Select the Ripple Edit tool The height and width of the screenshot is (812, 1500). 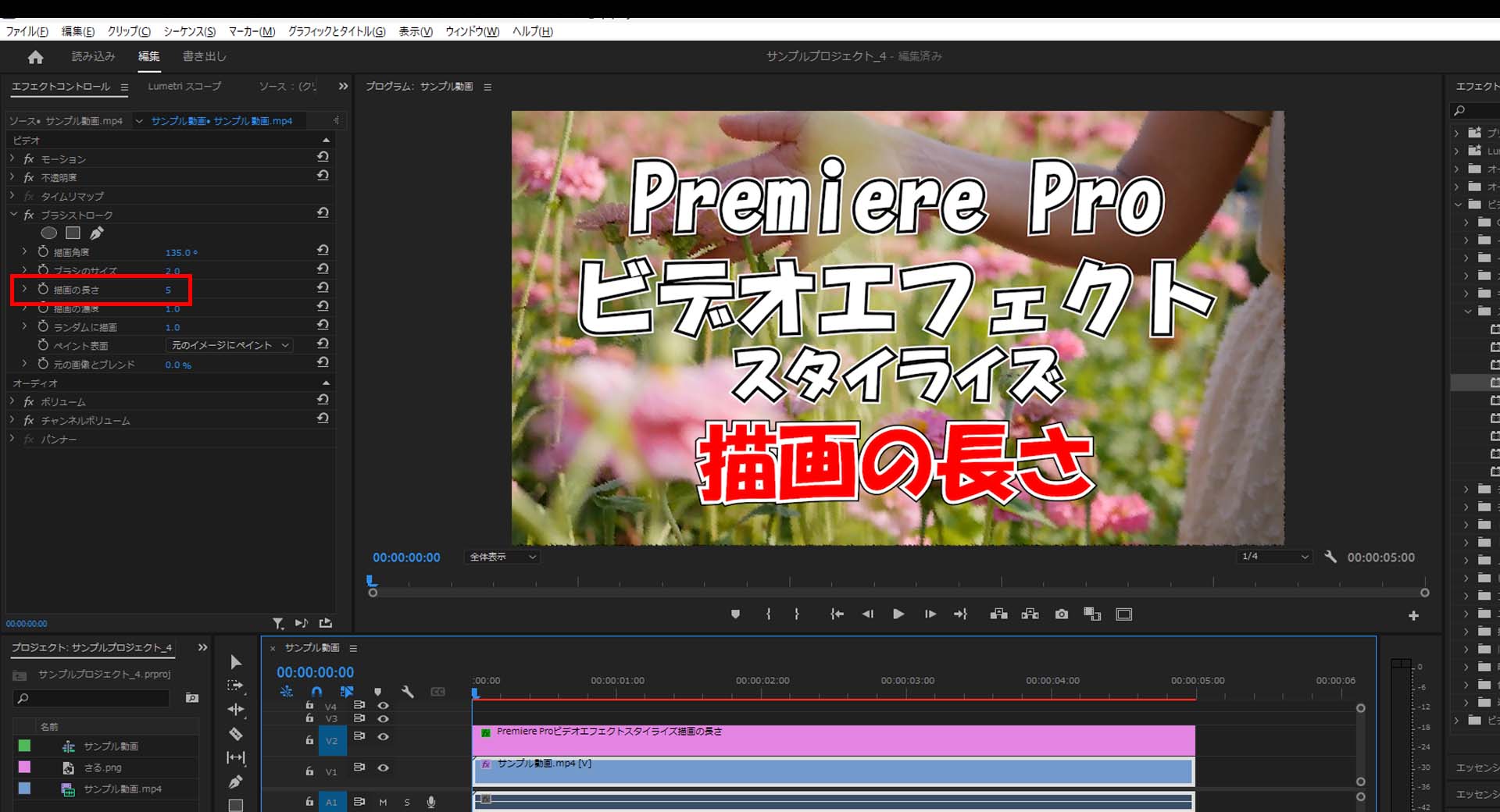[235, 710]
